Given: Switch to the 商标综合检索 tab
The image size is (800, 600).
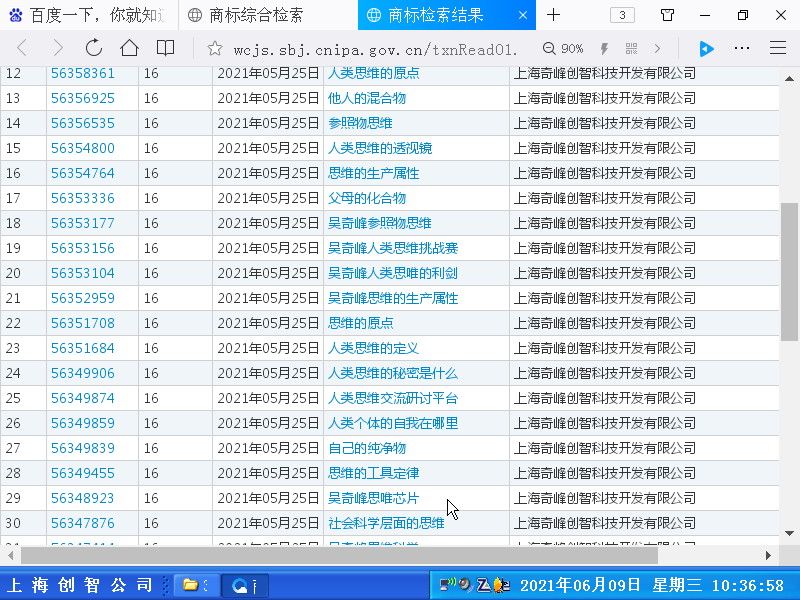Looking at the screenshot, I should (x=256, y=15).
